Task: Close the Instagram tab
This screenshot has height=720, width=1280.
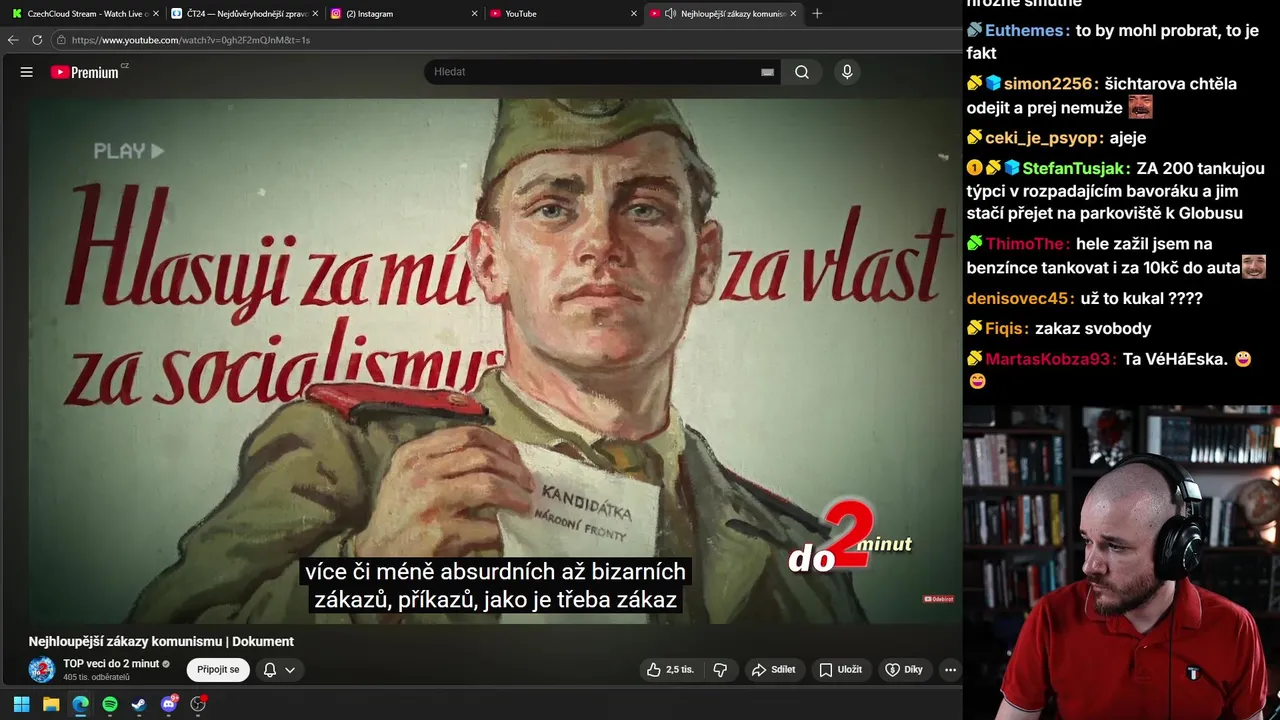Action: coord(475,14)
